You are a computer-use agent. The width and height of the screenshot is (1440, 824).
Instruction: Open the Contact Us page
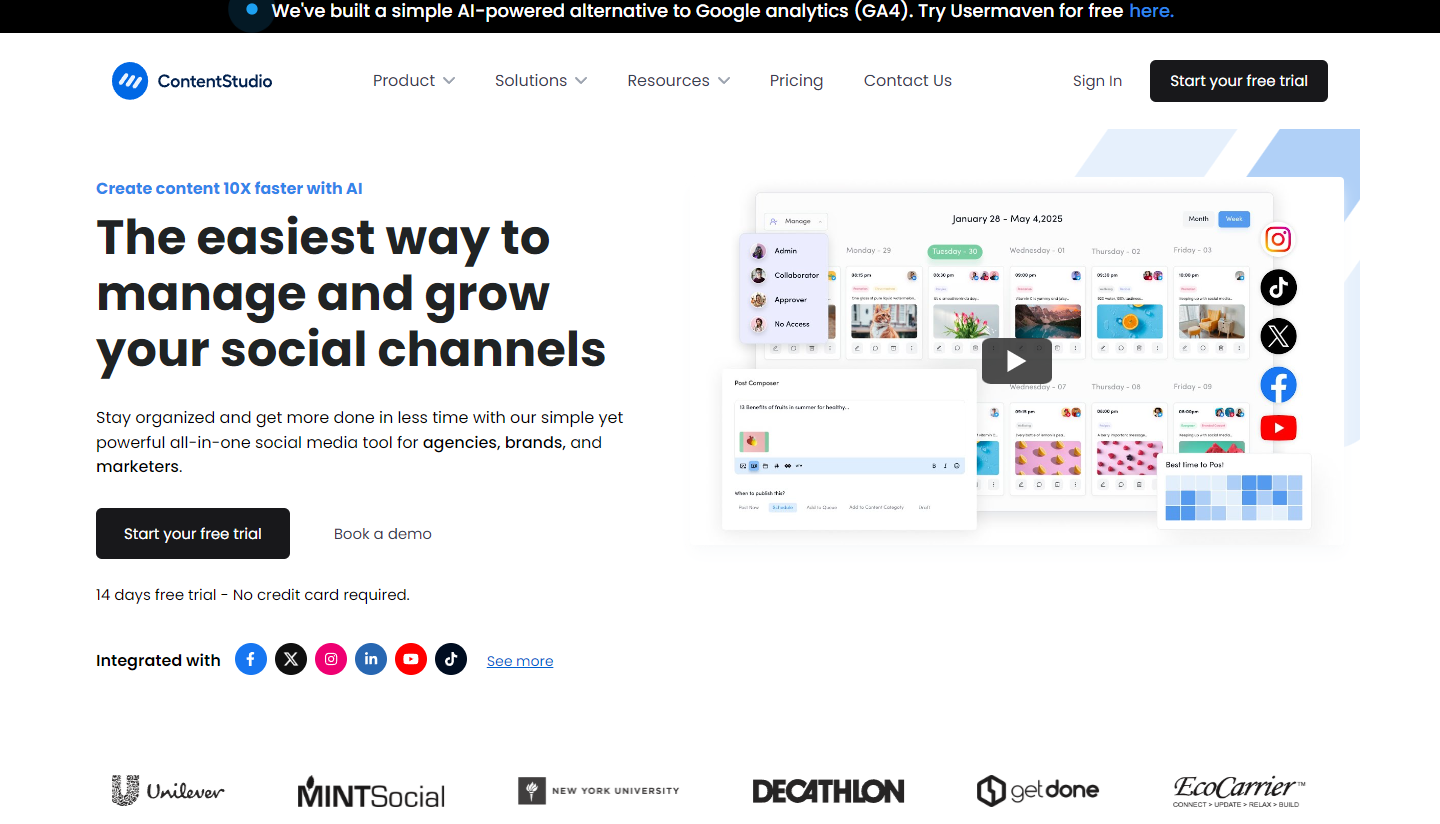[x=908, y=81]
